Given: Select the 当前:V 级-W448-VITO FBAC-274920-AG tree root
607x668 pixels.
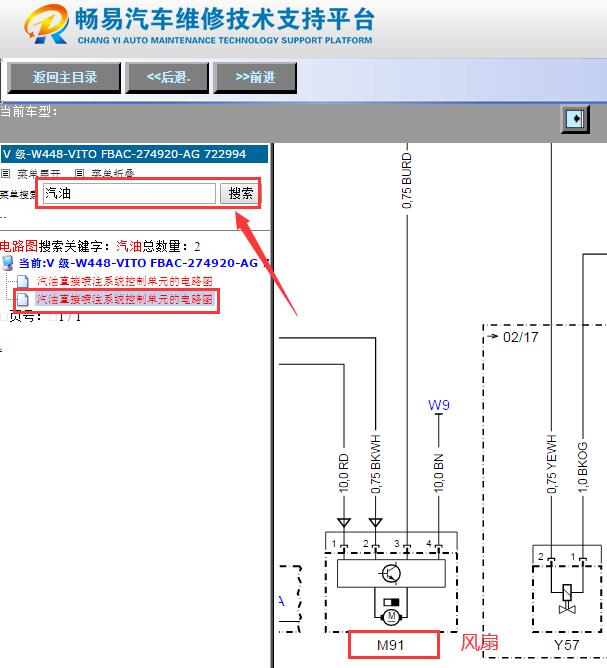Looking at the screenshot, I should pos(144,263).
